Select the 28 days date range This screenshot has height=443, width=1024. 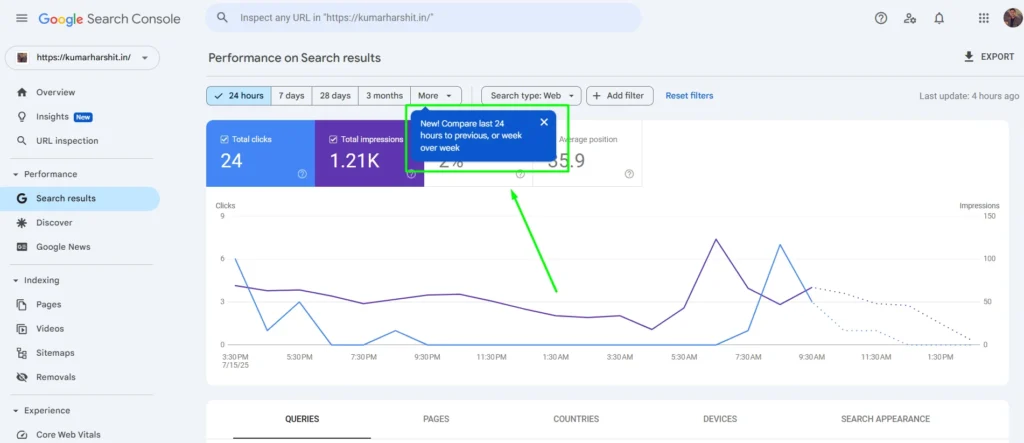pos(335,95)
